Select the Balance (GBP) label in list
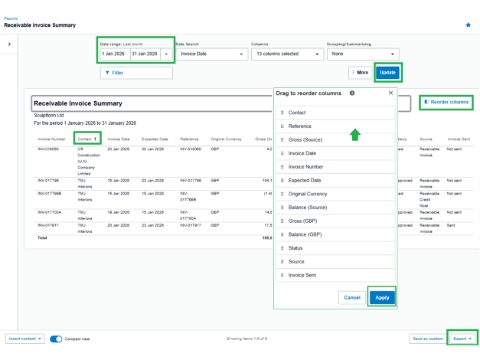 coord(305,235)
